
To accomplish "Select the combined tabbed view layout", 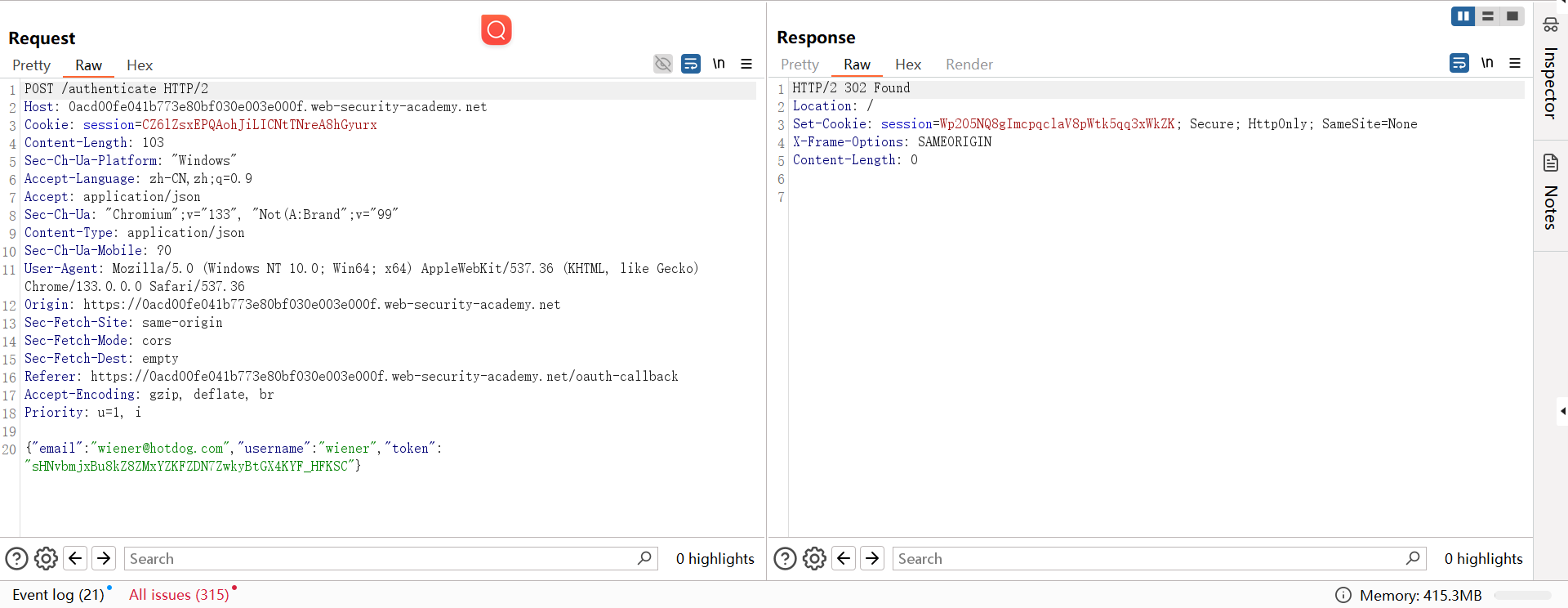I will pos(1512,16).
